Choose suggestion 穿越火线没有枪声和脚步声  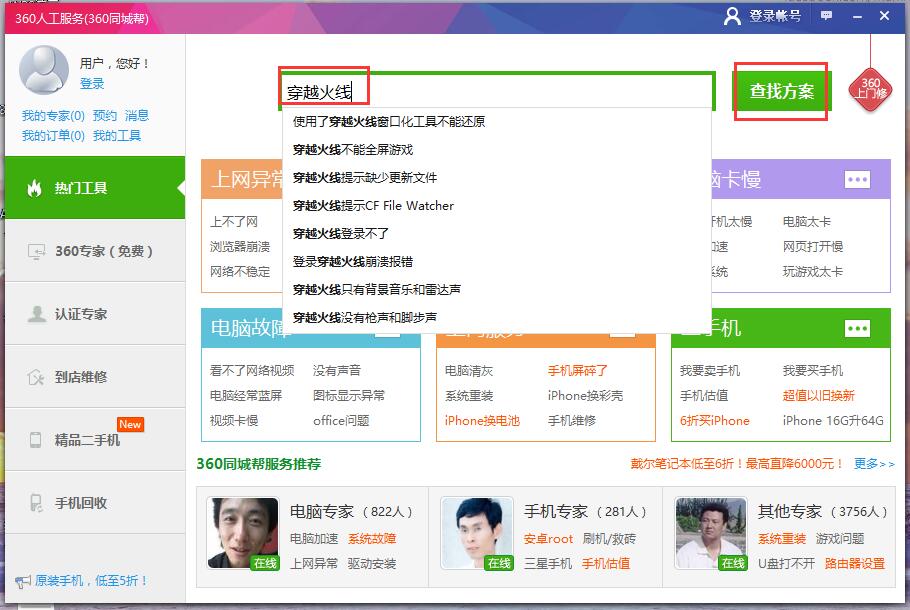pyautogui.click(x=497, y=317)
